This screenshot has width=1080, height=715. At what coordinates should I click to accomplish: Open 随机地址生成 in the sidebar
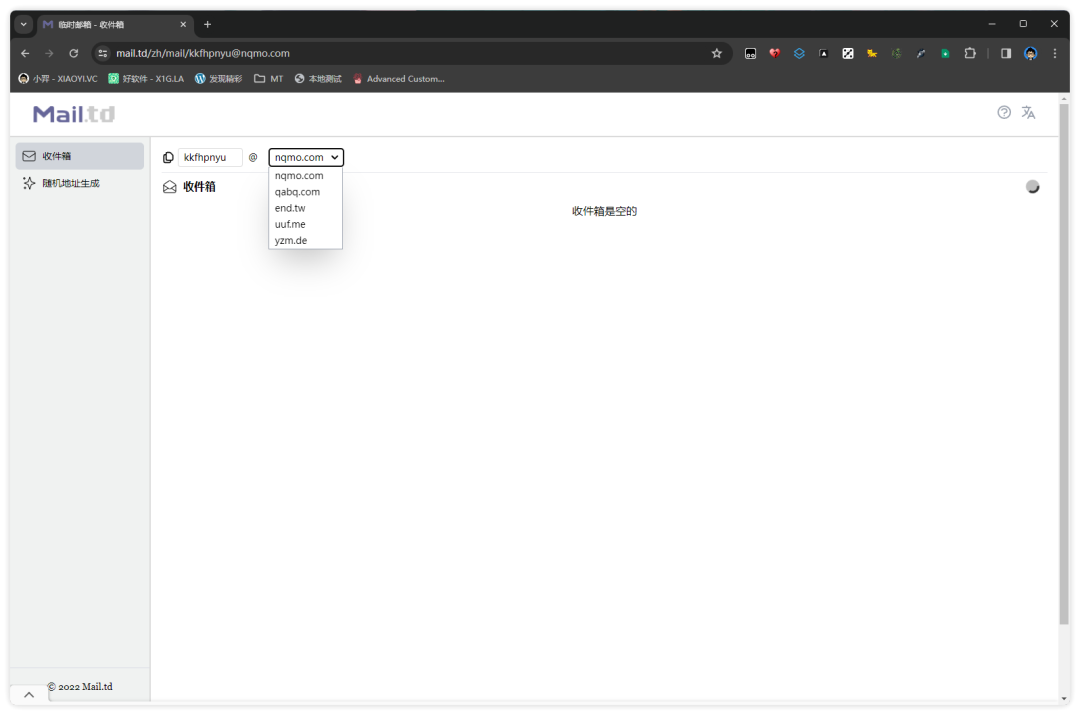pos(80,183)
